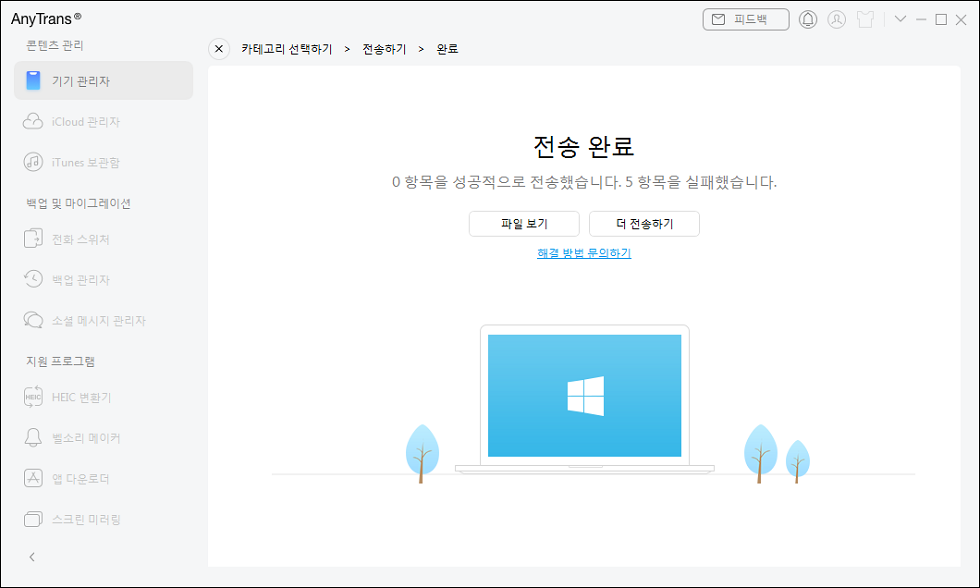Click the 백업 관리자 clock icon
The height and width of the screenshot is (588, 980).
coord(33,279)
